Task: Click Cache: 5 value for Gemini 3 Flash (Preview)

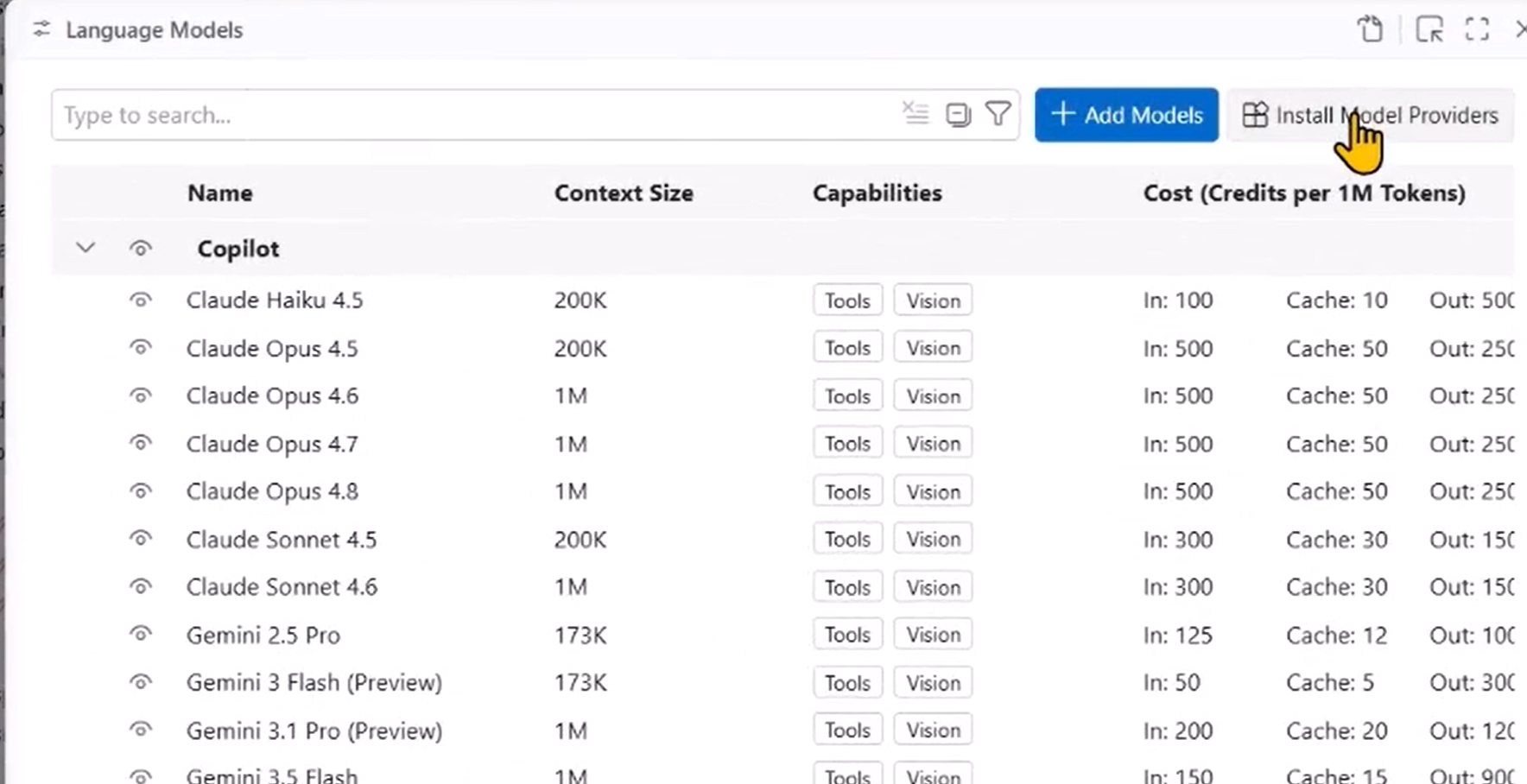Action: point(1330,683)
